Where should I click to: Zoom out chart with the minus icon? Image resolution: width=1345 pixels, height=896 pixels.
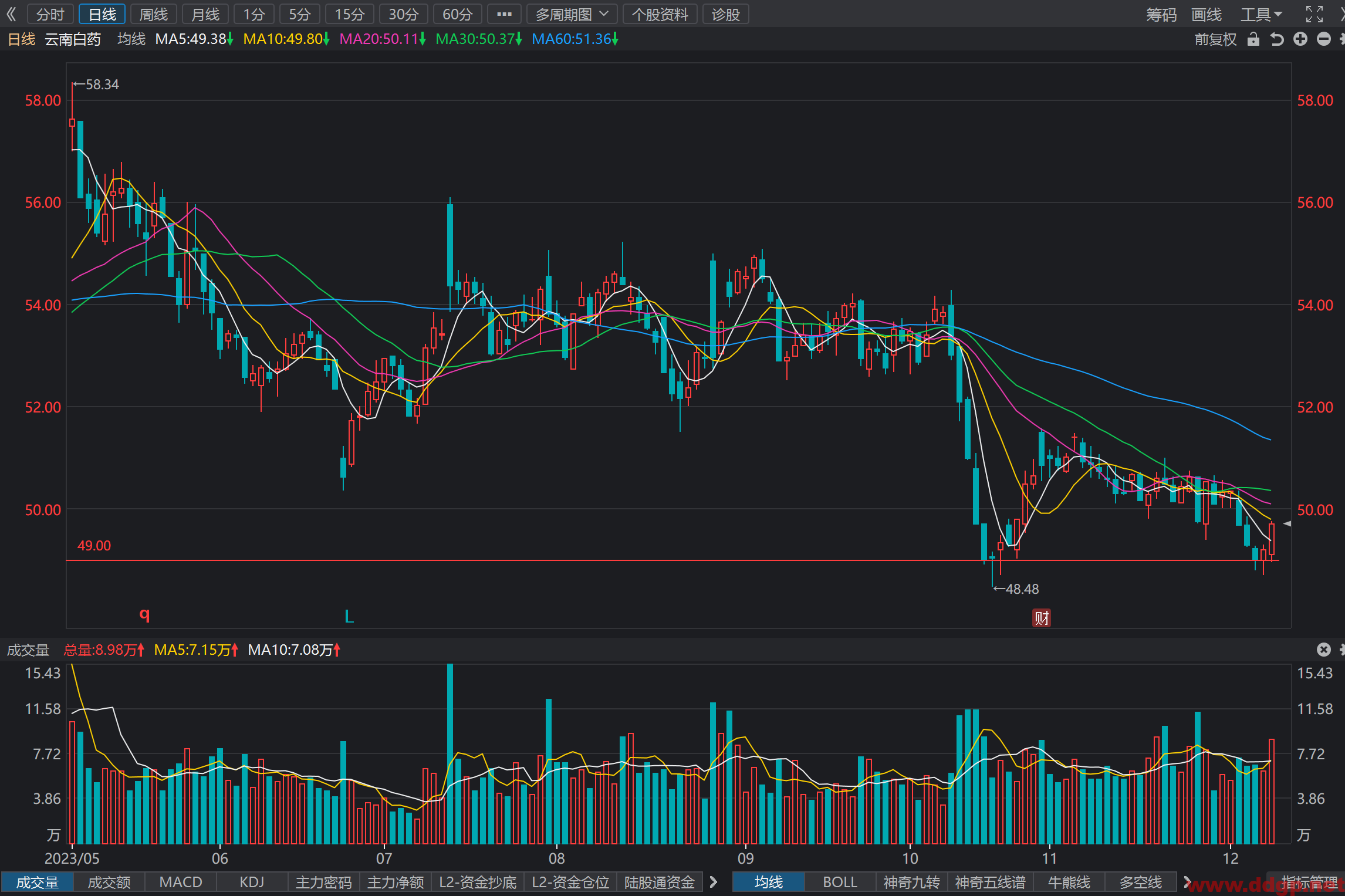pos(1324,39)
